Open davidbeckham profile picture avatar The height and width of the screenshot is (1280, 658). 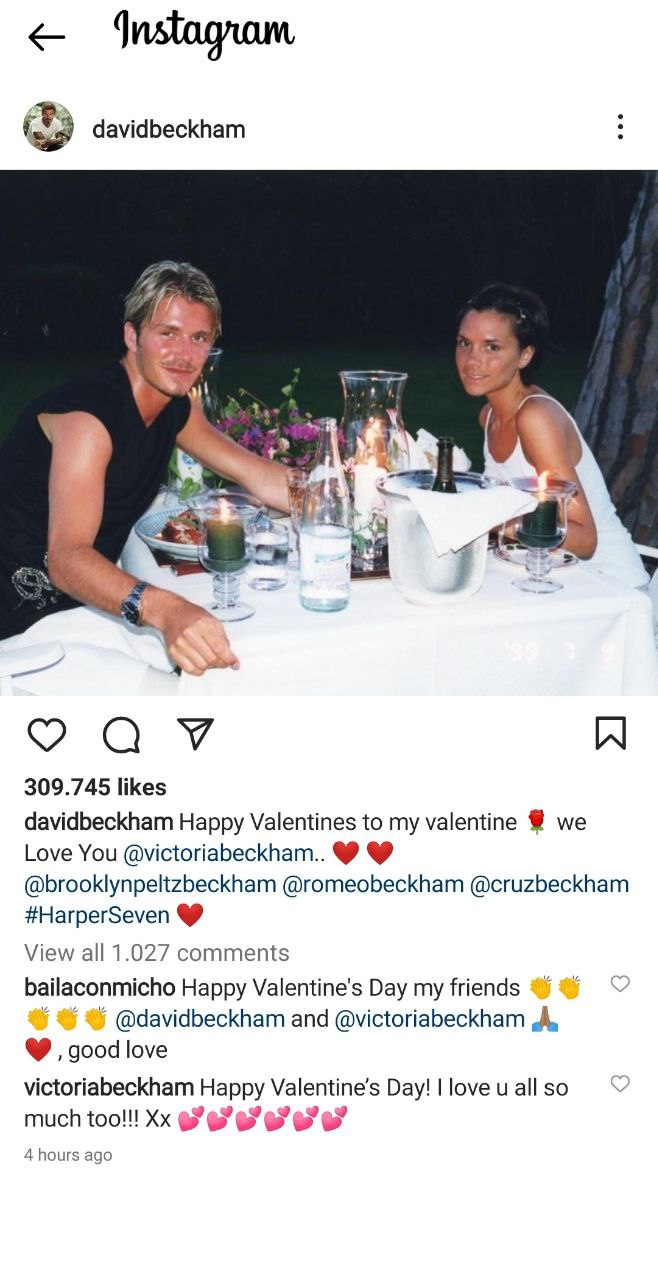(x=48, y=127)
